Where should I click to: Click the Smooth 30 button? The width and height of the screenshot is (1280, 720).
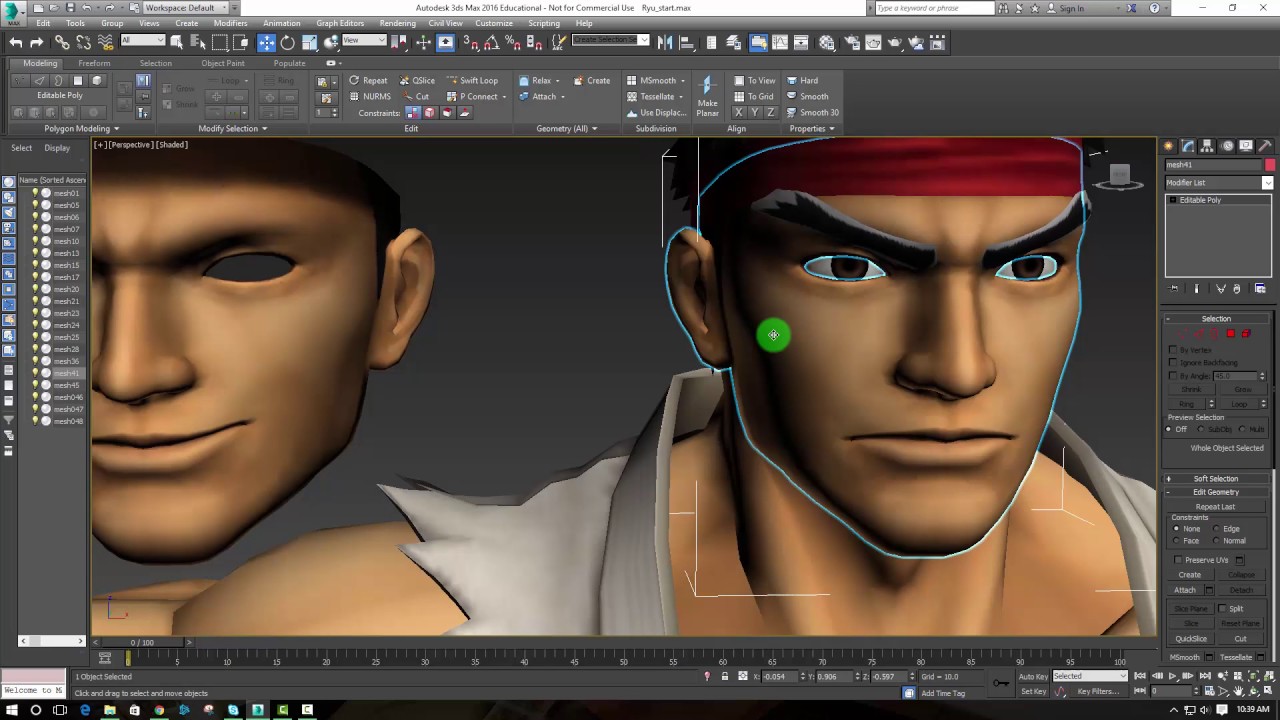click(x=812, y=113)
